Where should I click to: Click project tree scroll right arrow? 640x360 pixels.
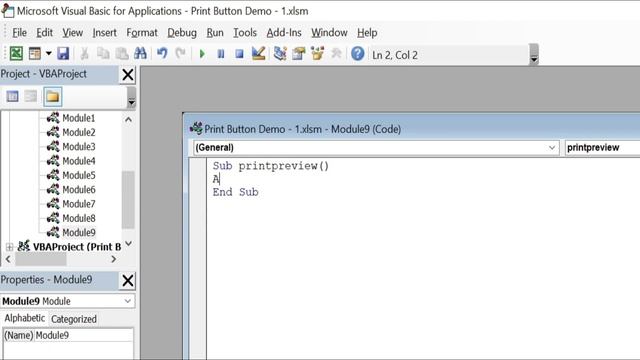click(x=113, y=259)
